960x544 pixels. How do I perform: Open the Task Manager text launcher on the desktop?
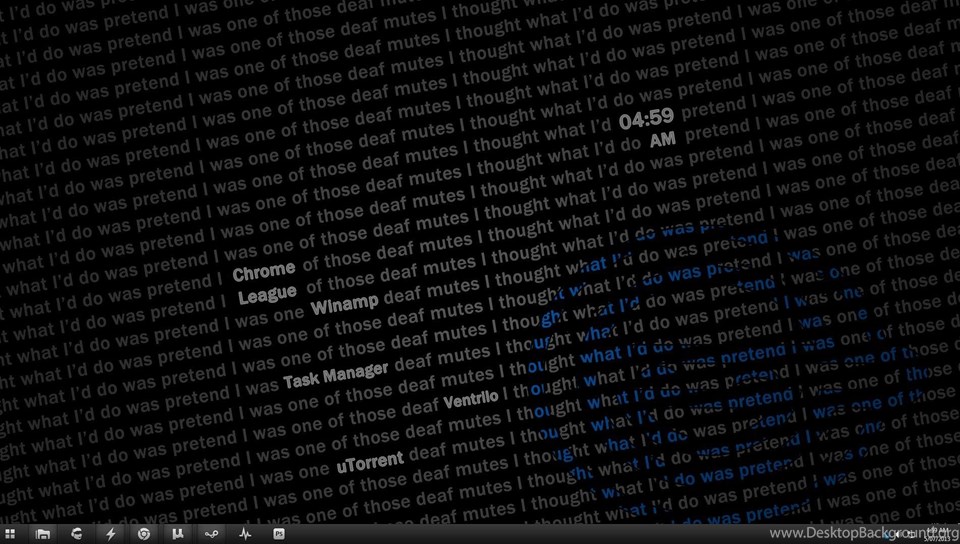[x=336, y=376]
